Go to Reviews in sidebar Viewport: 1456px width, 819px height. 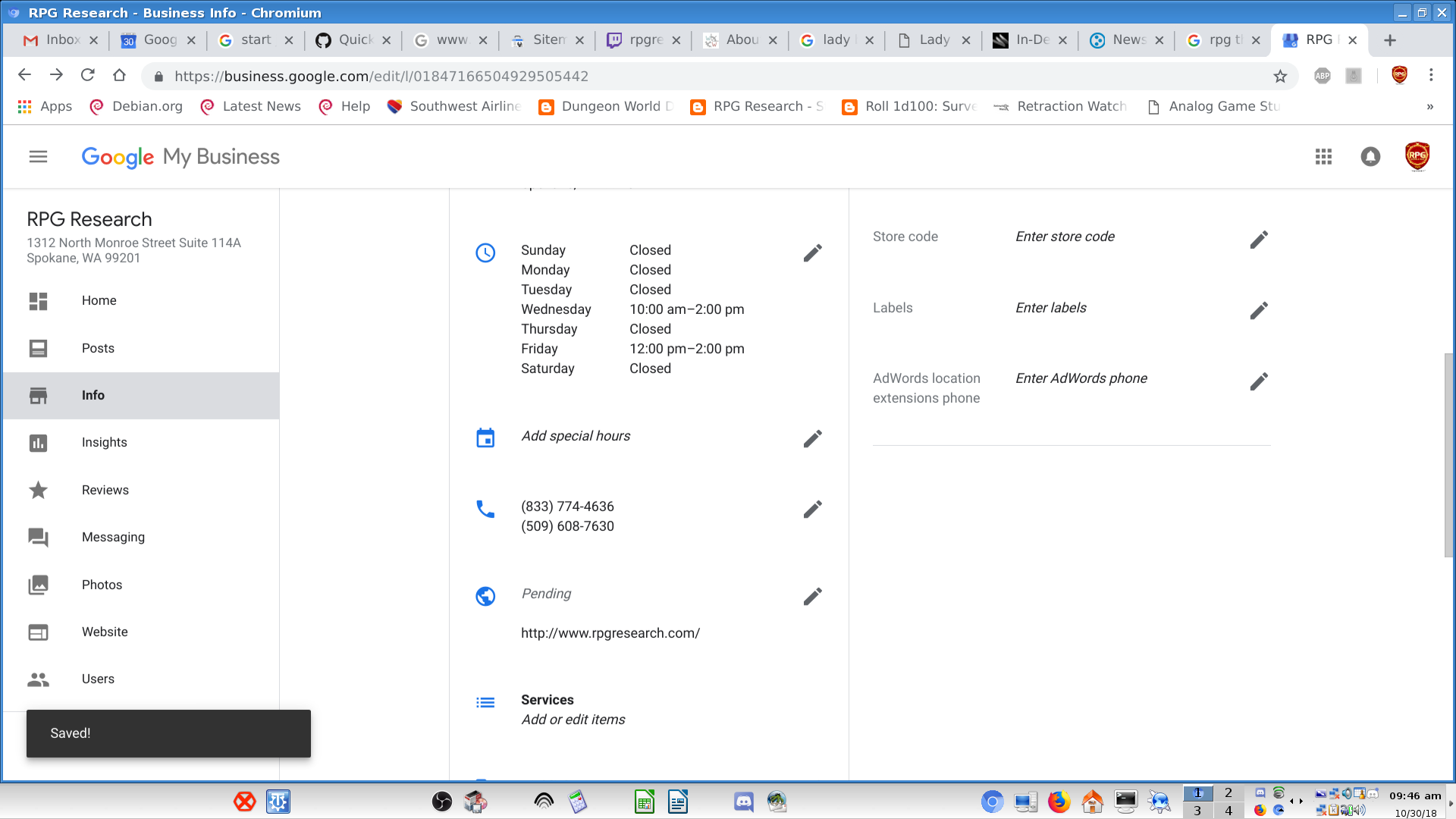(x=105, y=490)
